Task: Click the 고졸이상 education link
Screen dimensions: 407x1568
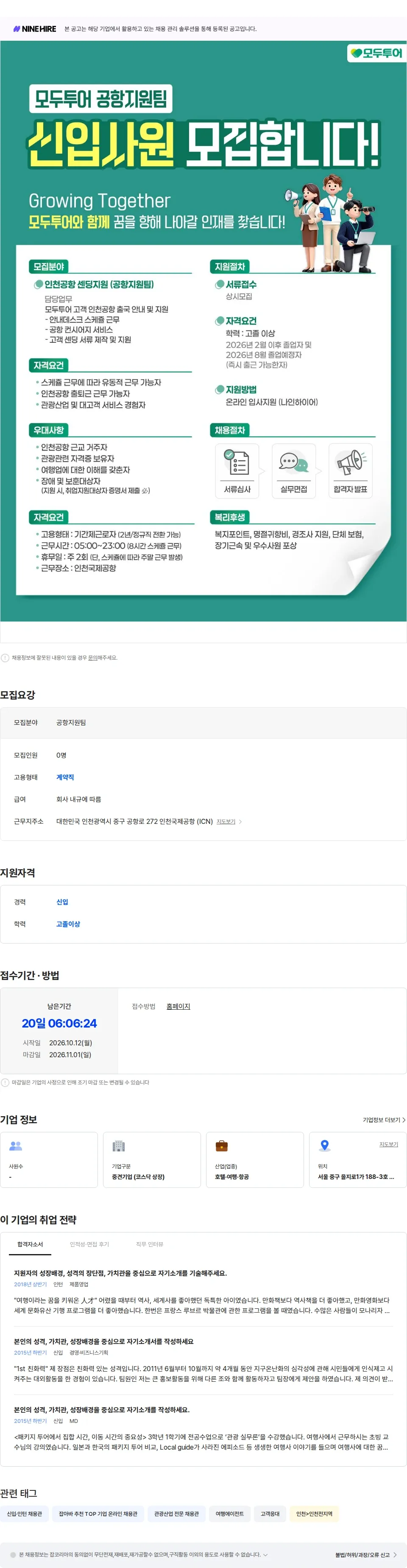Action: (x=68, y=924)
